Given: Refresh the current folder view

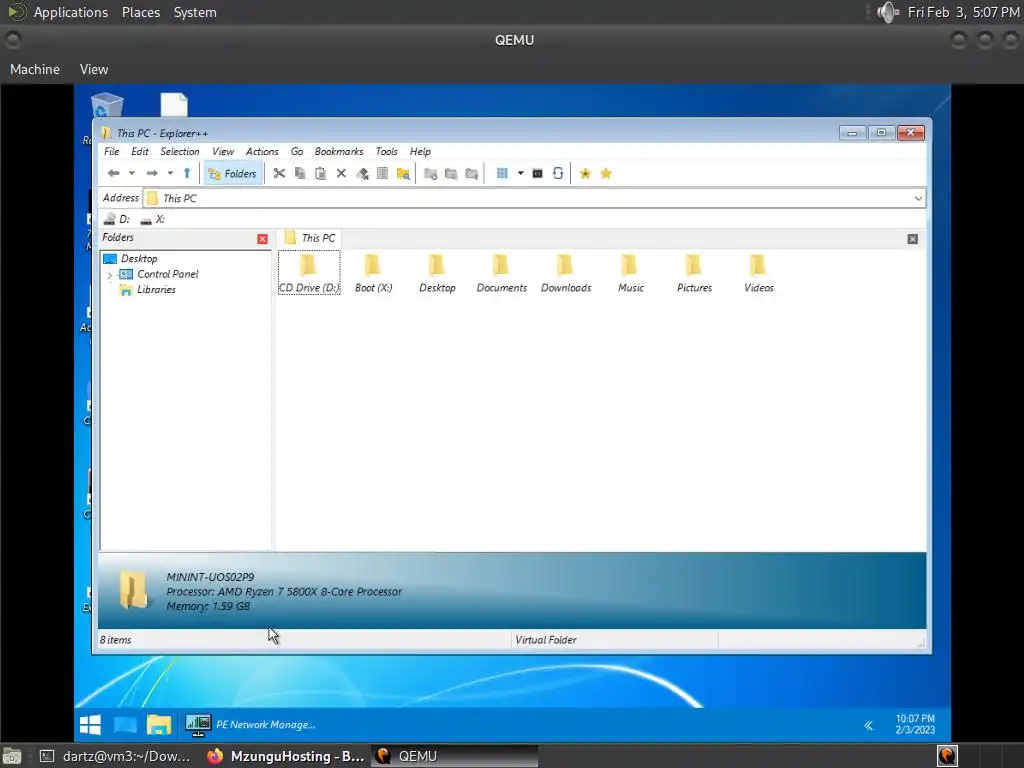Looking at the screenshot, I should coord(558,174).
